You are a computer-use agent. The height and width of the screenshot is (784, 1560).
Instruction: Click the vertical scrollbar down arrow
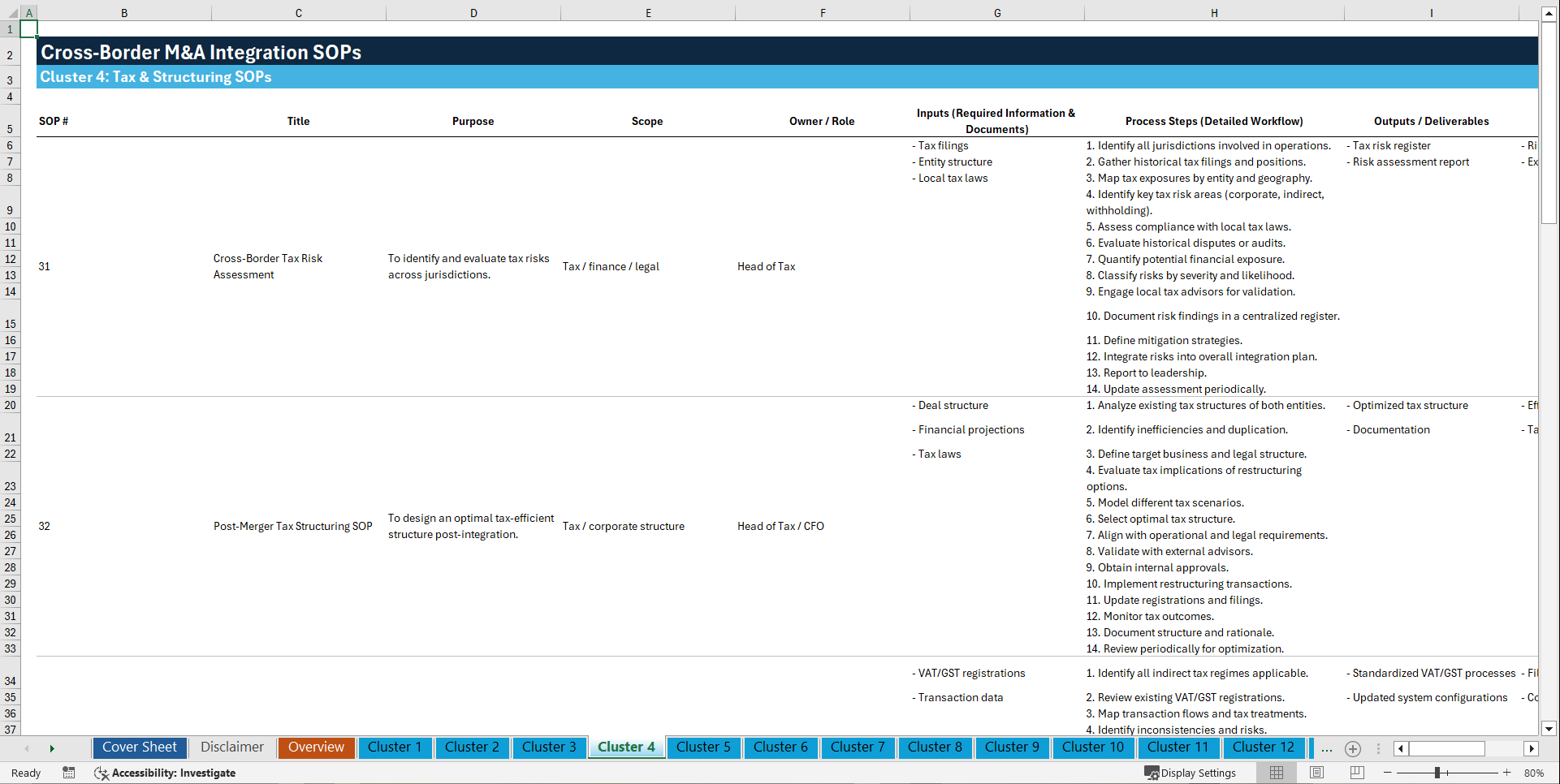click(1549, 729)
